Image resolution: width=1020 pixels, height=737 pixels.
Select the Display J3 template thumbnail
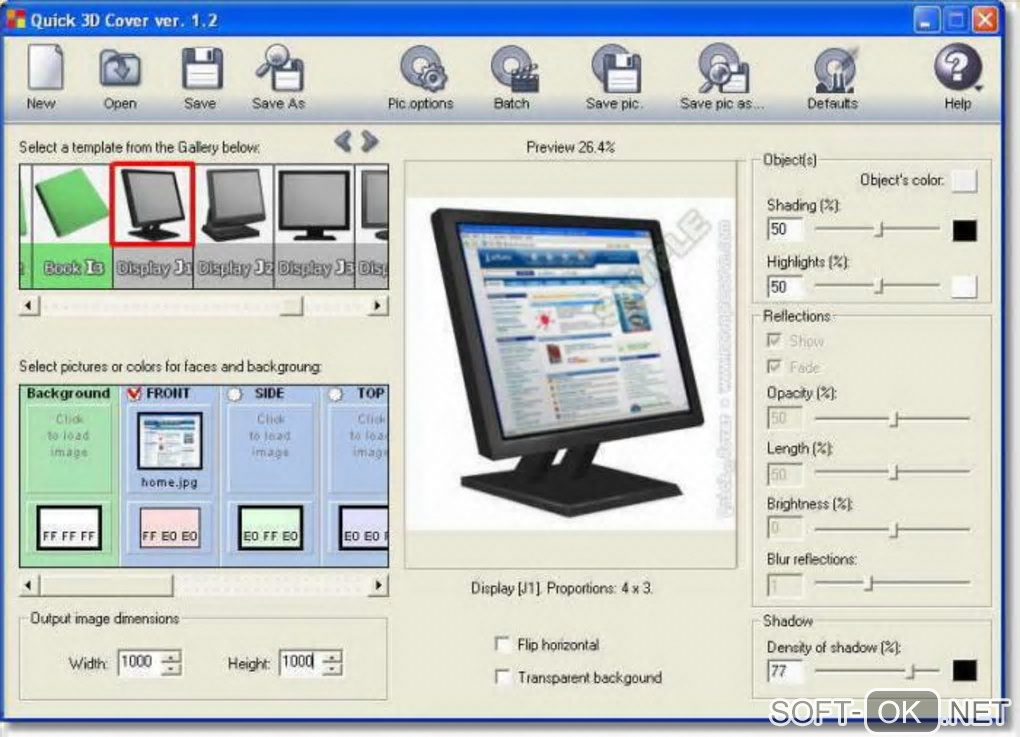pos(314,205)
